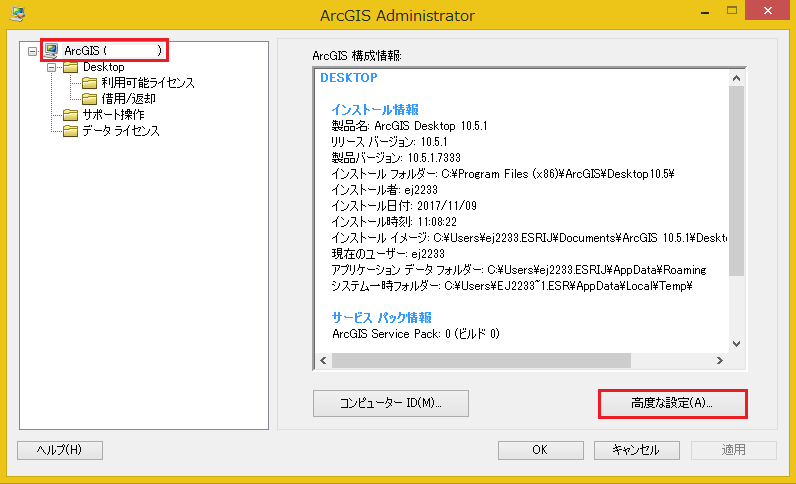Collapse the ArcGIS root tree node
The height and width of the screenshot is (484, 796).
(x=32, y=51)
